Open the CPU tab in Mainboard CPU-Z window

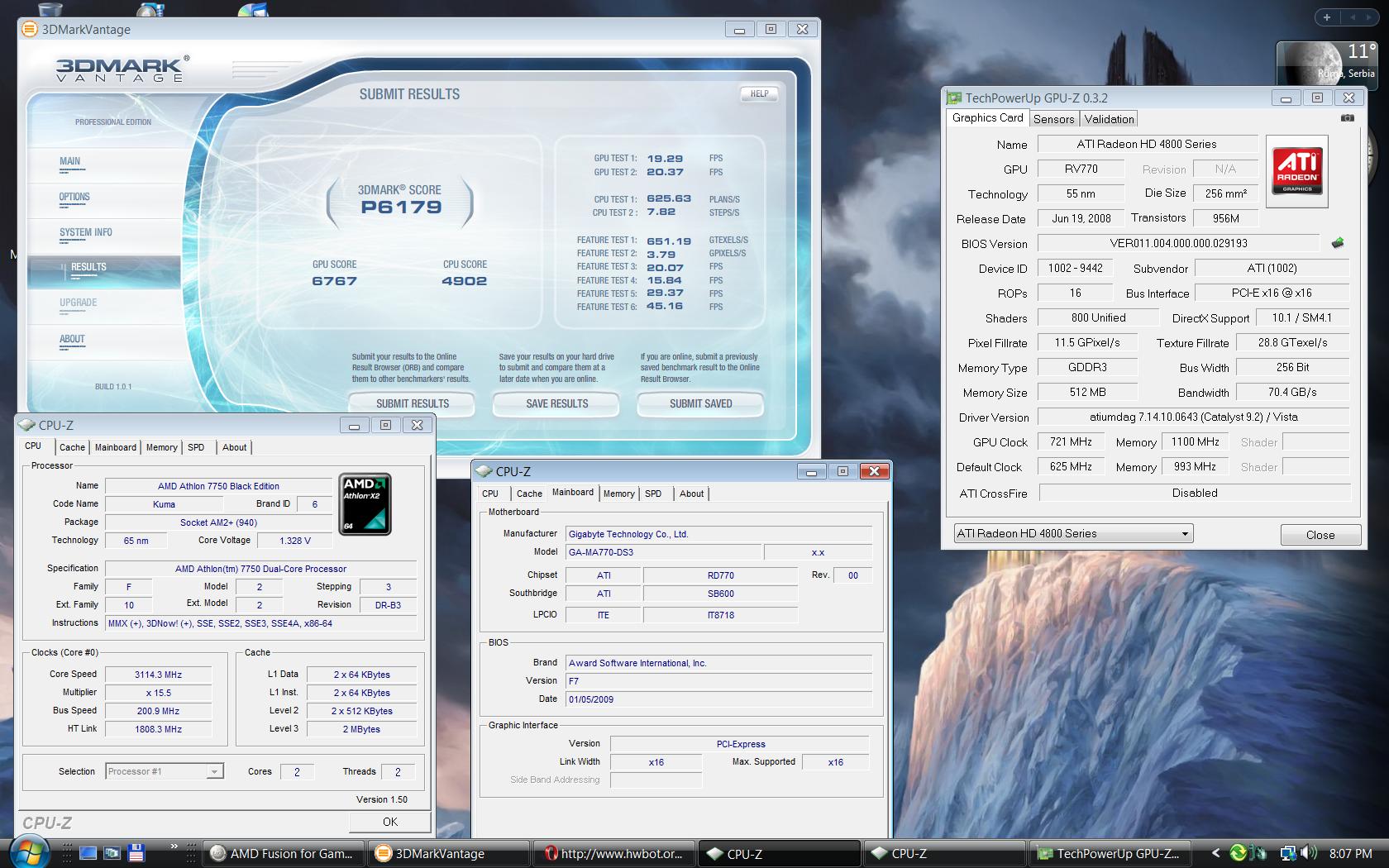490,494
